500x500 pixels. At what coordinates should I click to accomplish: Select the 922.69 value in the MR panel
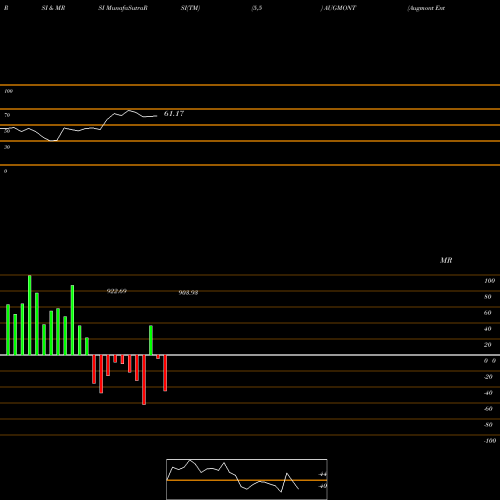point(116,291)
